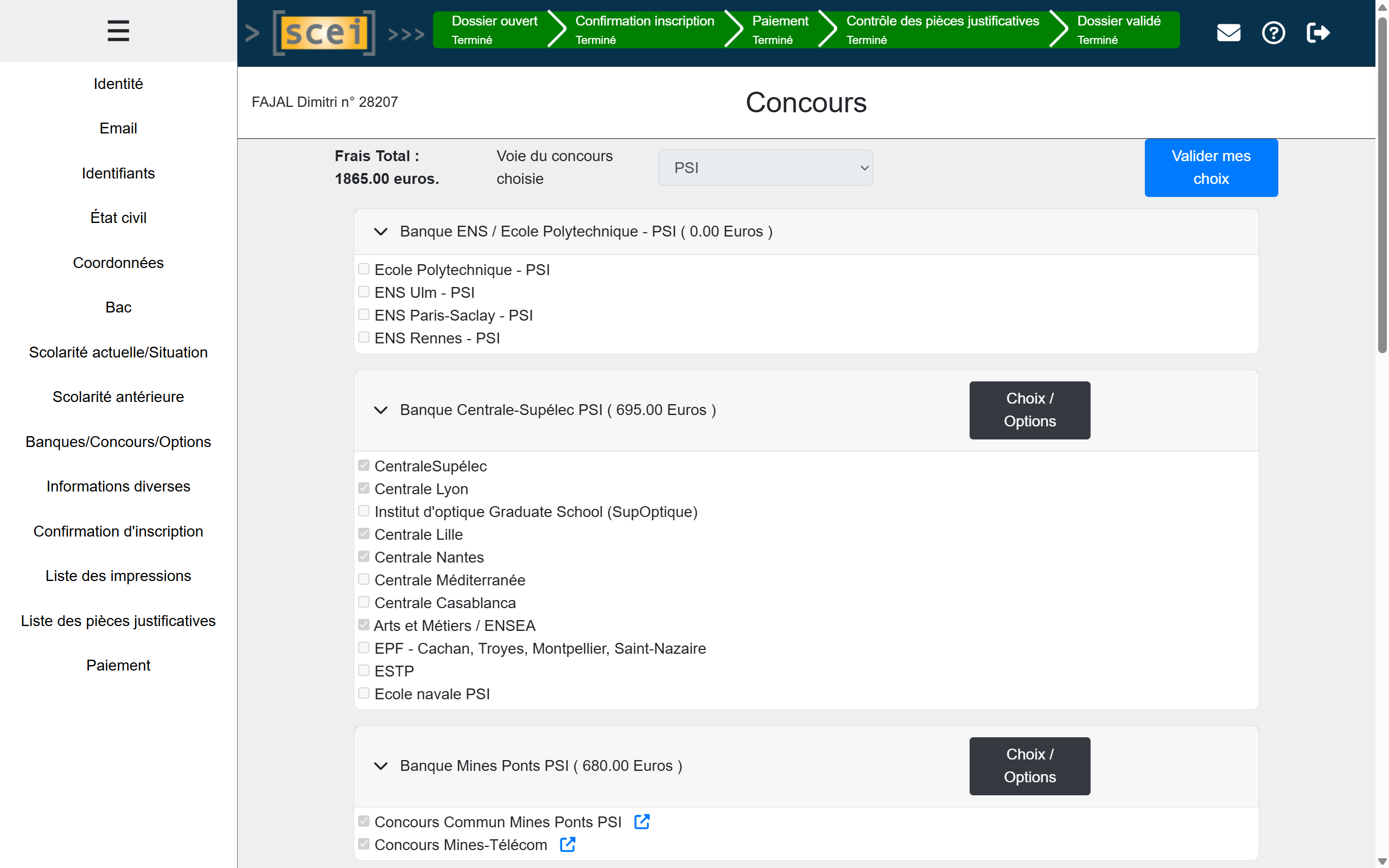Toggle the Centrale Lyon checkbox
1389x868 pixels.
point(364,488)
